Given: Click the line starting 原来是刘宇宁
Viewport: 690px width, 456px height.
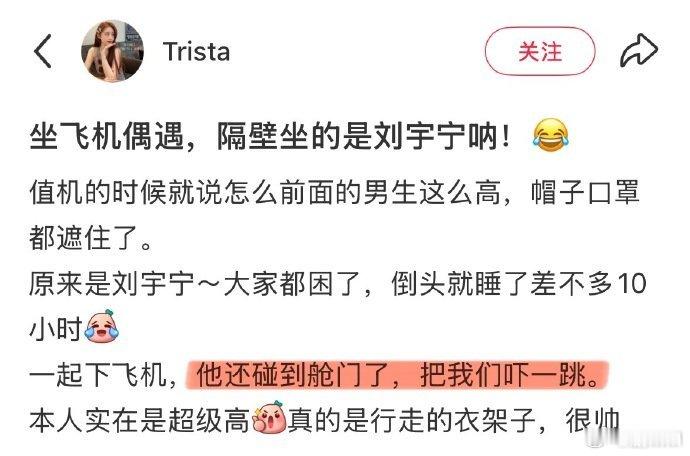Looking at the screenshot, I should point(338,284).
